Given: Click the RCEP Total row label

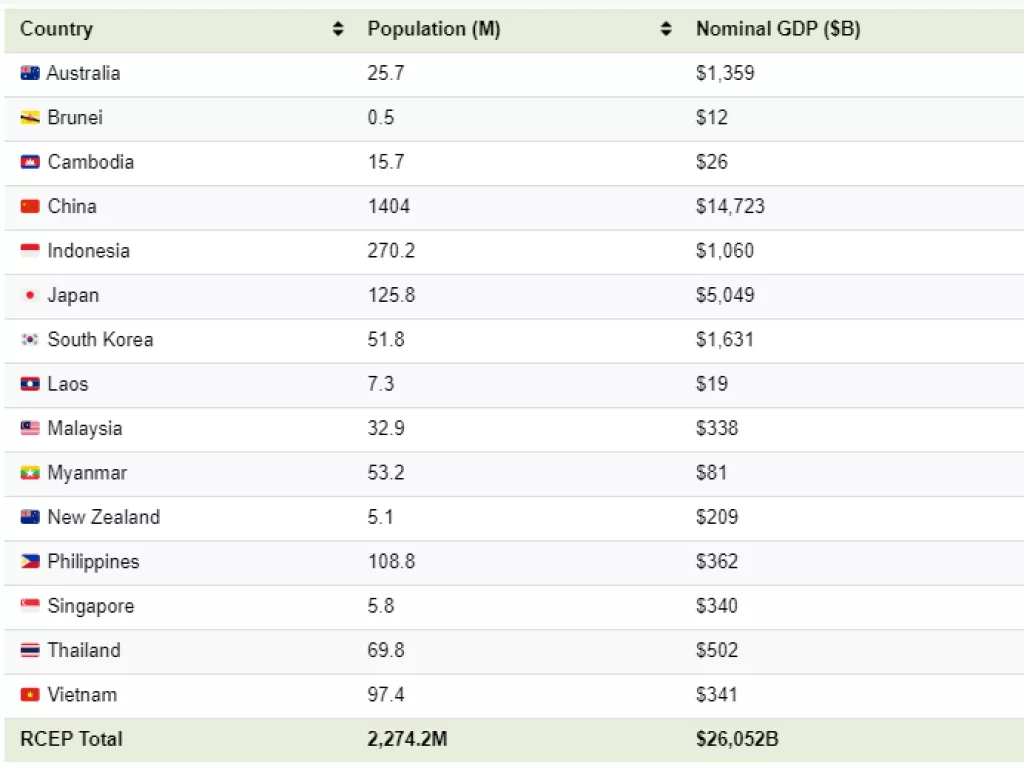Looking at the screenshot, I should (71, 739).
